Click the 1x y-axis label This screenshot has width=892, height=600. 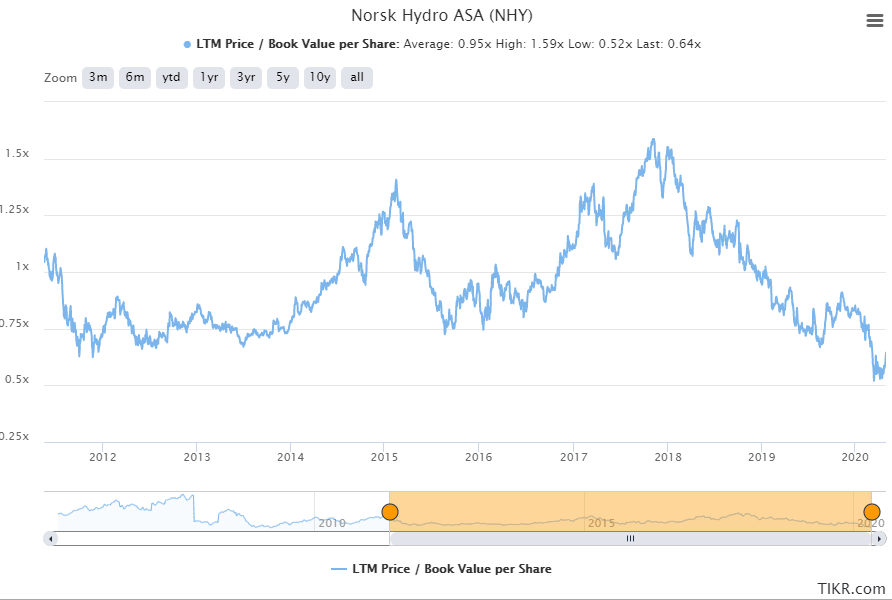(22, 267)
